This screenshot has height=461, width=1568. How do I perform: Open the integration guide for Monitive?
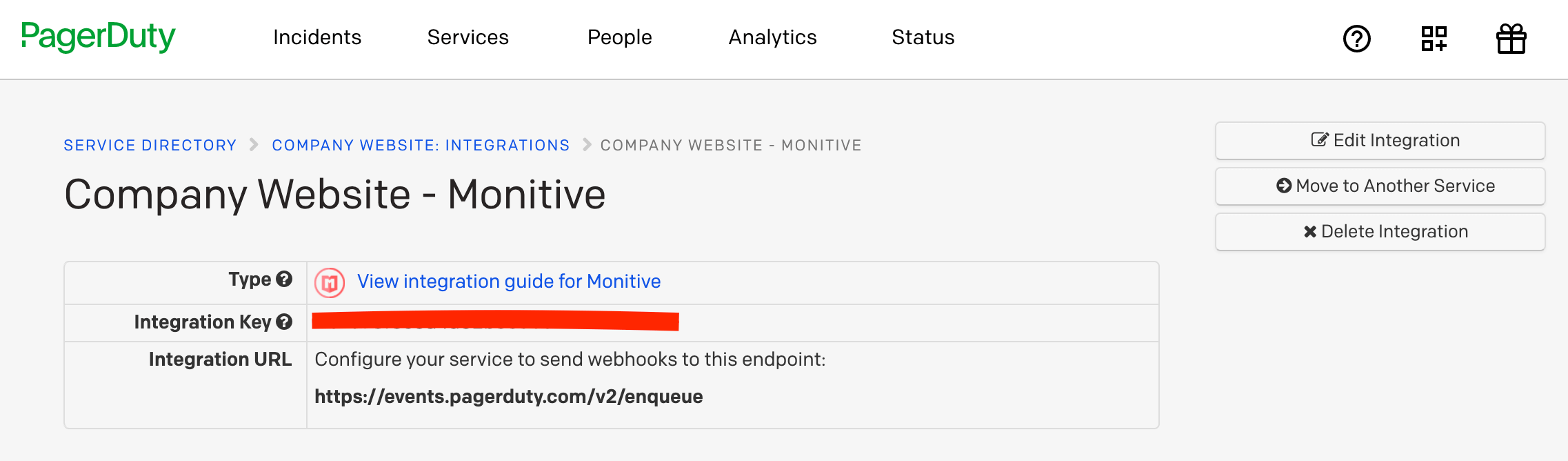[x=507, y=282]
